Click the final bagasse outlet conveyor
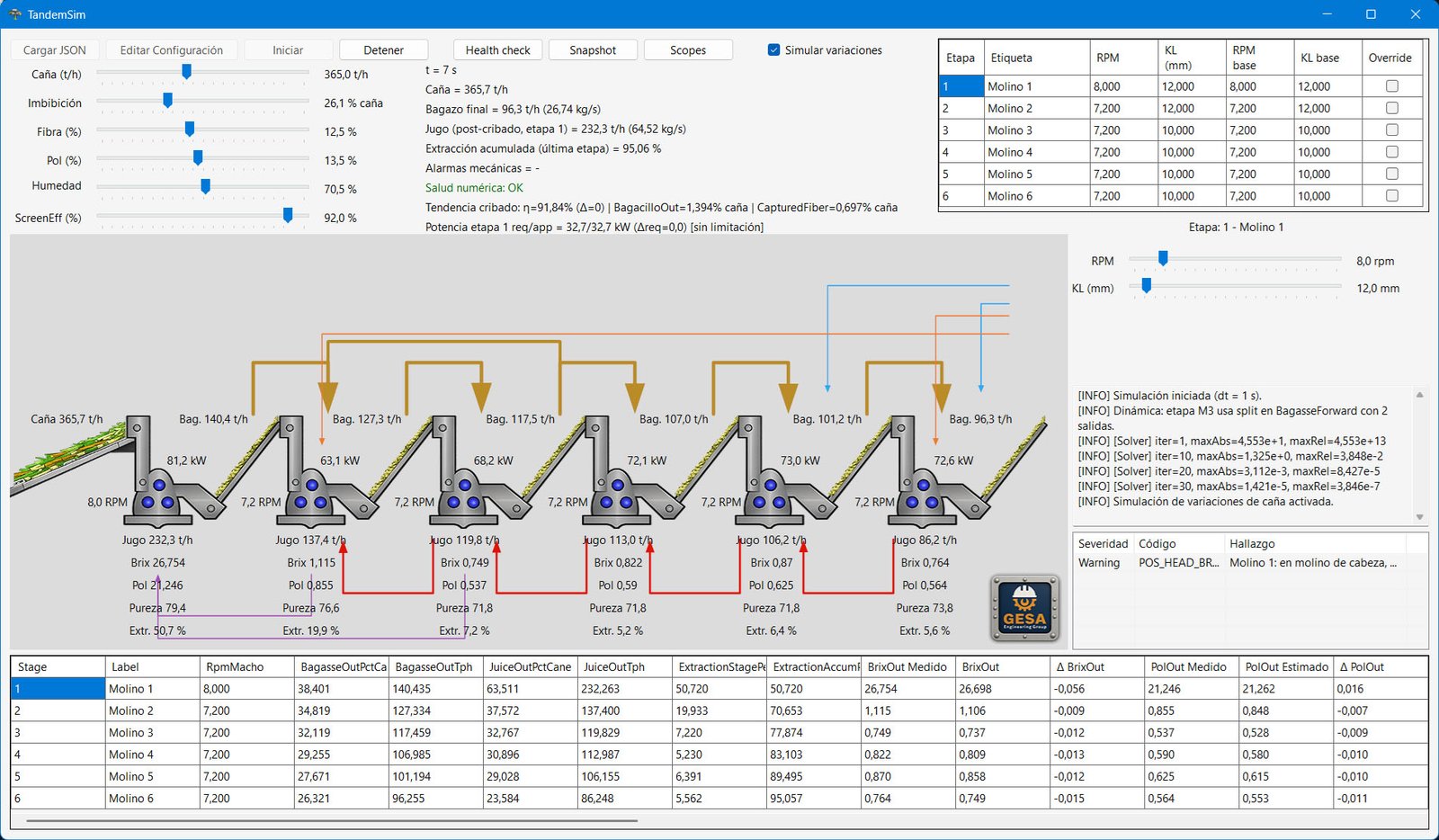Viewport: 1439px width, 840px height. [x=1016, y=459]
